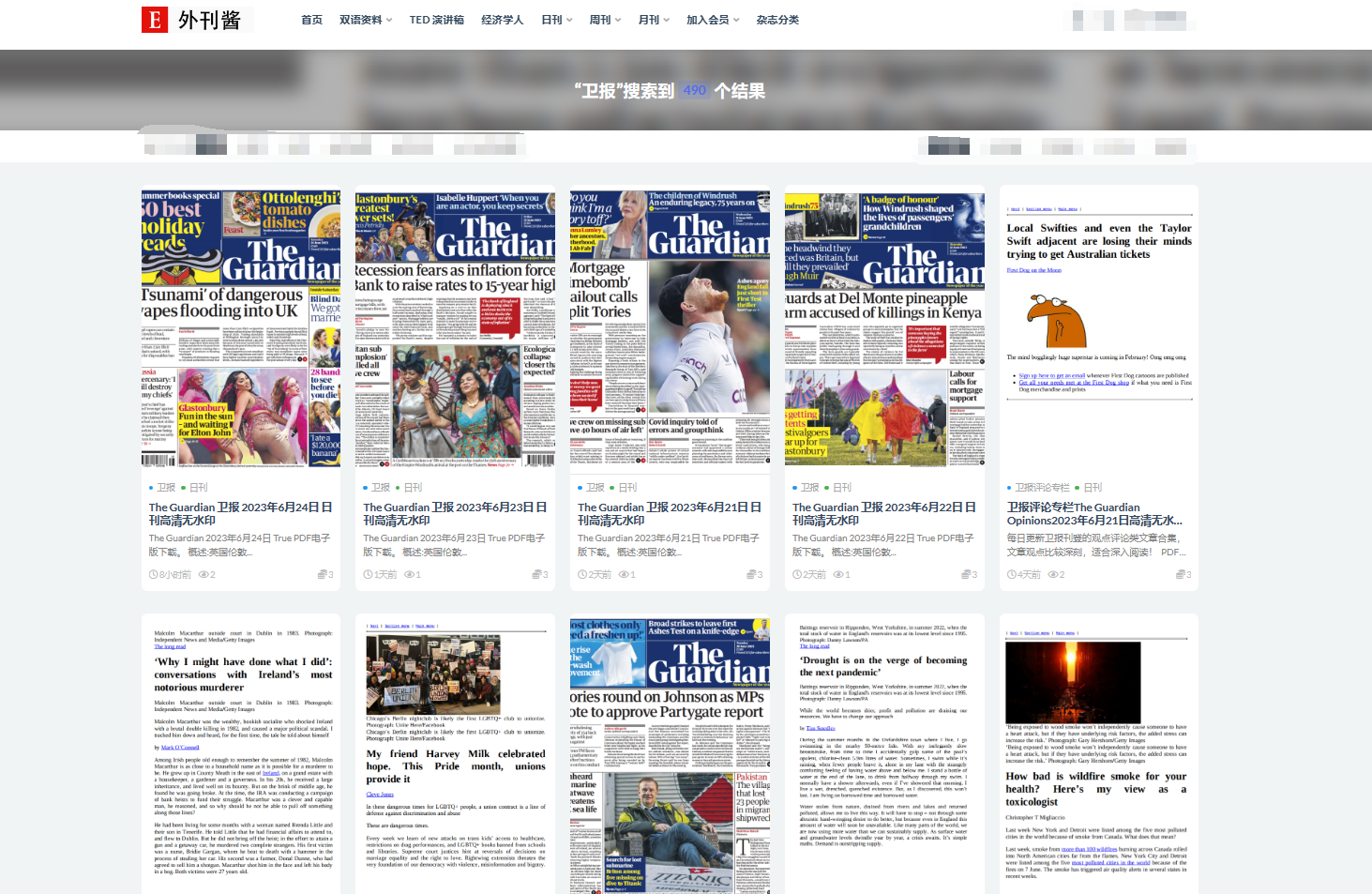This screenshot has height=894, width=1372.
Task: Open title The Guardian 卫报 2023年6月22日 日刊
Action: tap(884, 513)
